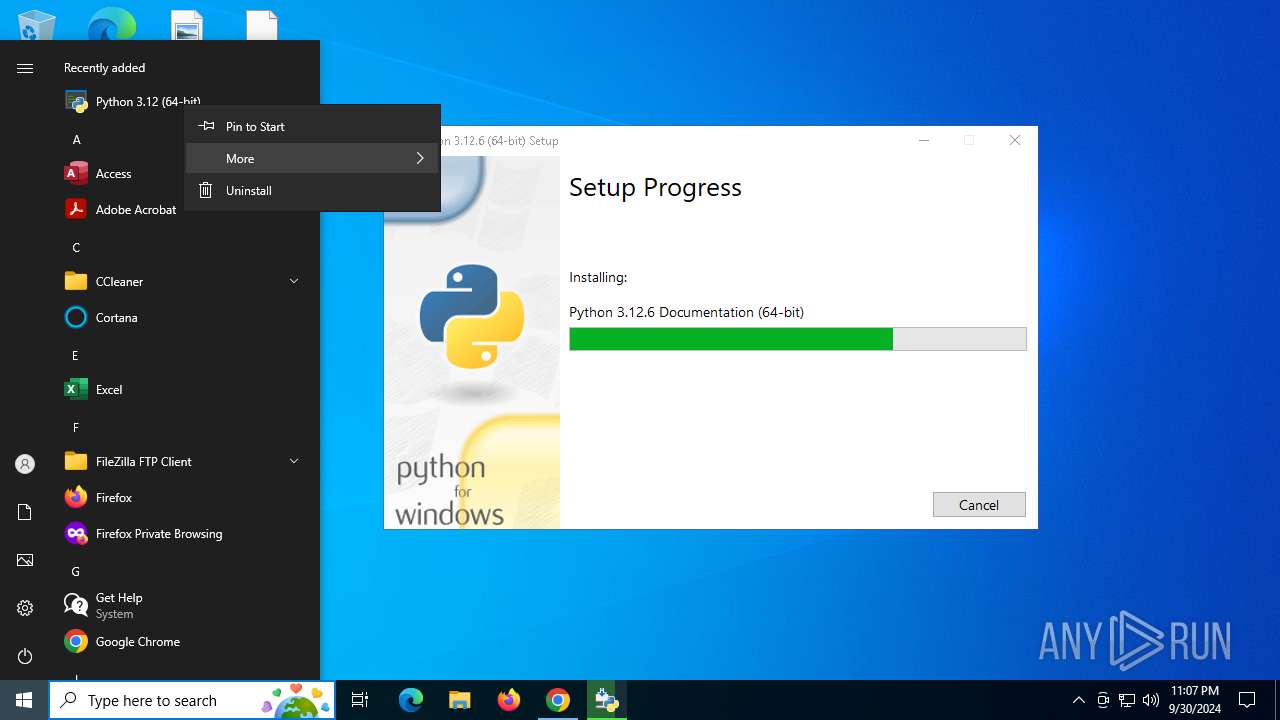This screenshot has width=1280, height=720.
Task: Open Chrome from the taskbar
Action: 558,700
